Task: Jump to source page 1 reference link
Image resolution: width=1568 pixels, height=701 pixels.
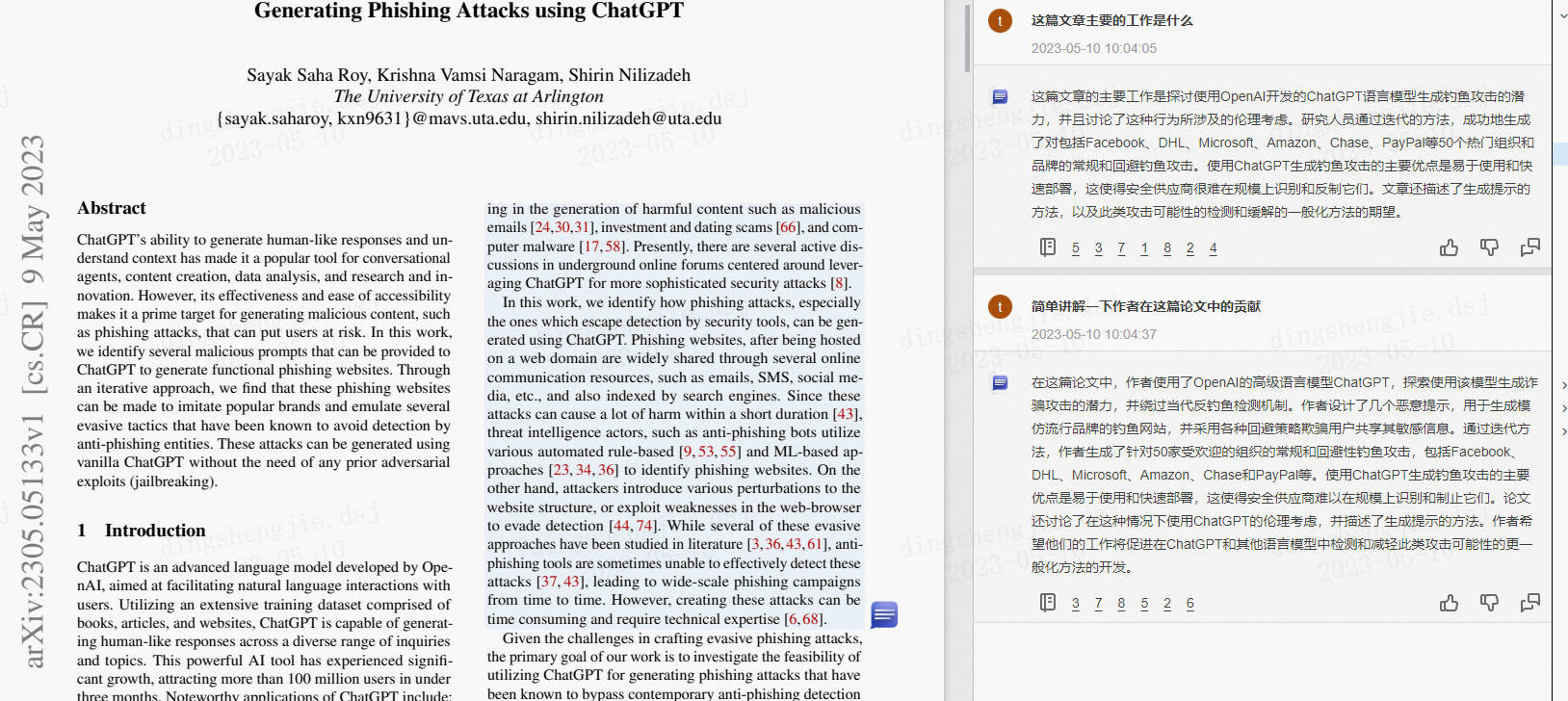Action: 1144,248
